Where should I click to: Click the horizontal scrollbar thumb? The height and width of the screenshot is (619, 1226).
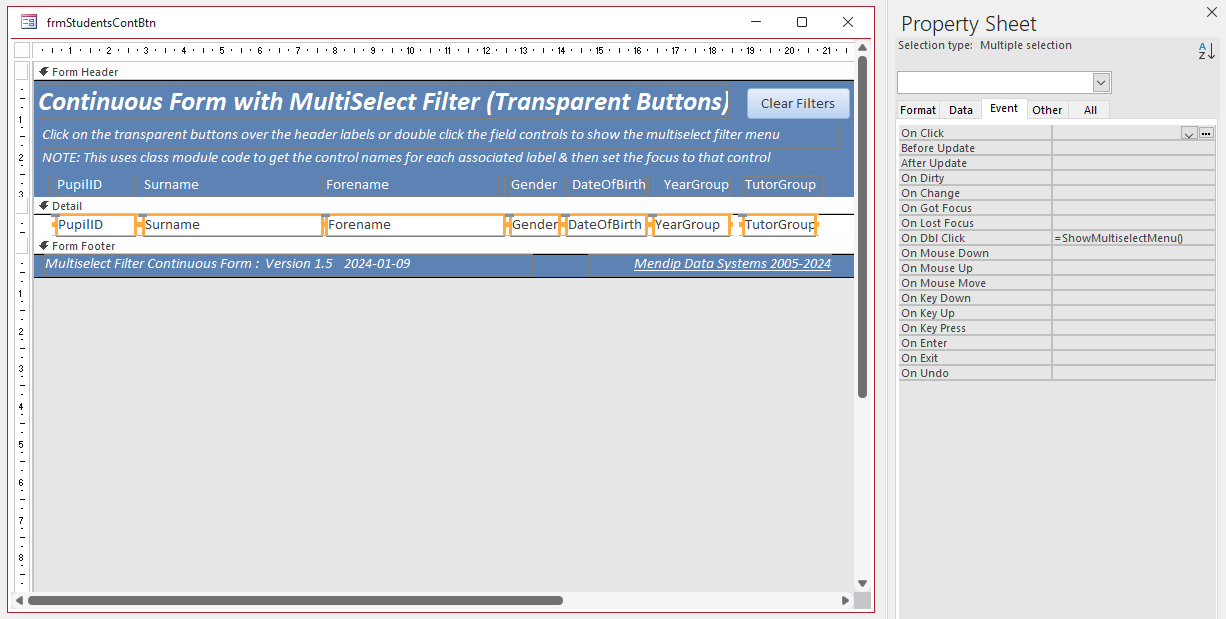pyautogui.click(x=295, y=601)
